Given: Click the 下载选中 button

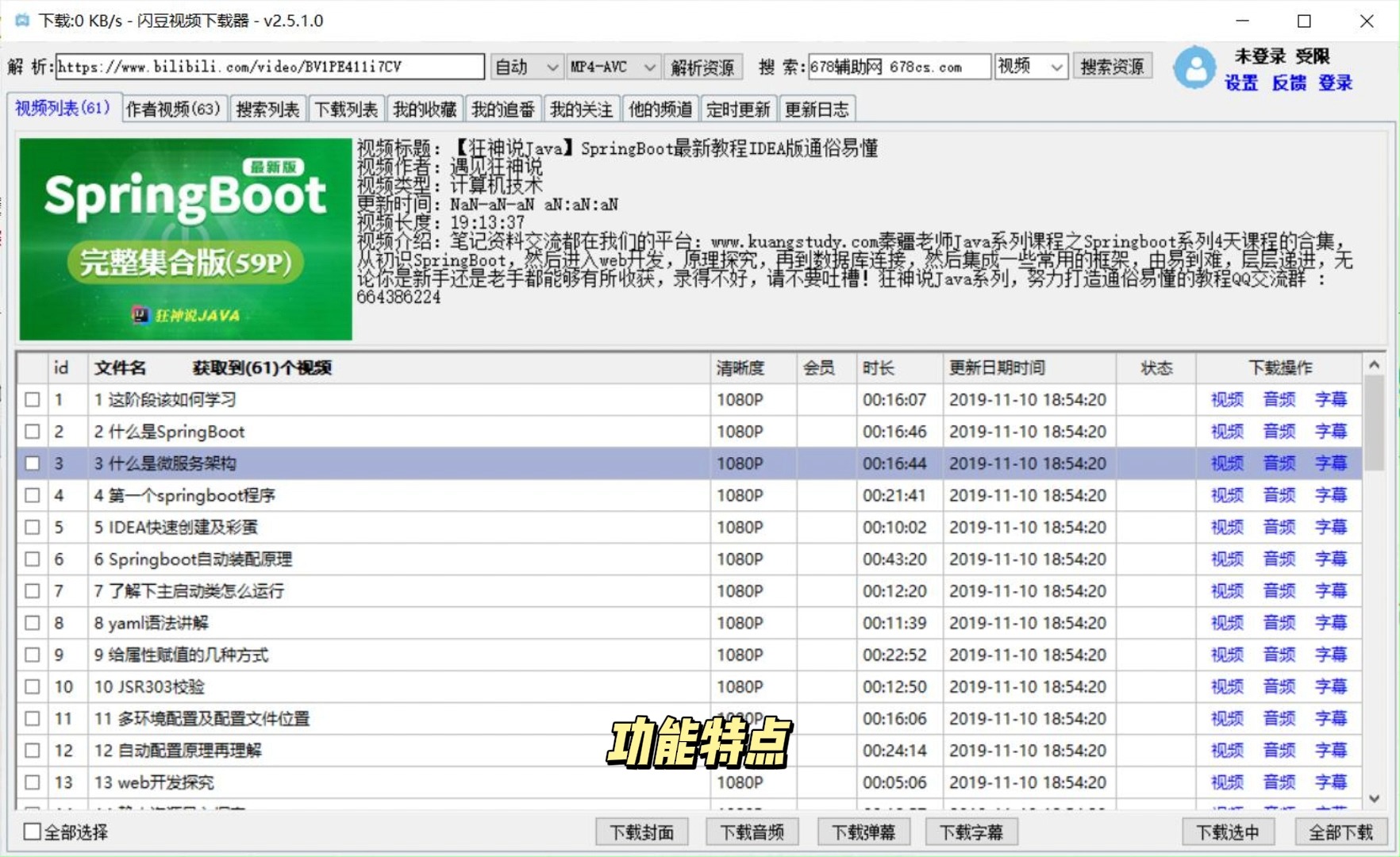Looking at the screenshot, I should click(1228, 832).
